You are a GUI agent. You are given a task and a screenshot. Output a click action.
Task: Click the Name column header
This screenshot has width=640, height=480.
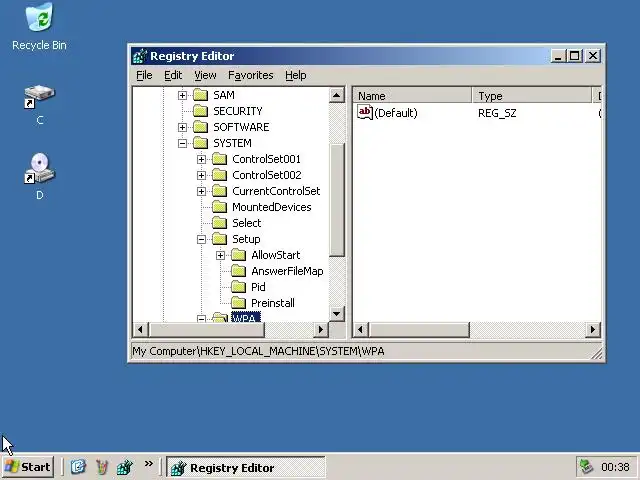(x=412, y=96)
